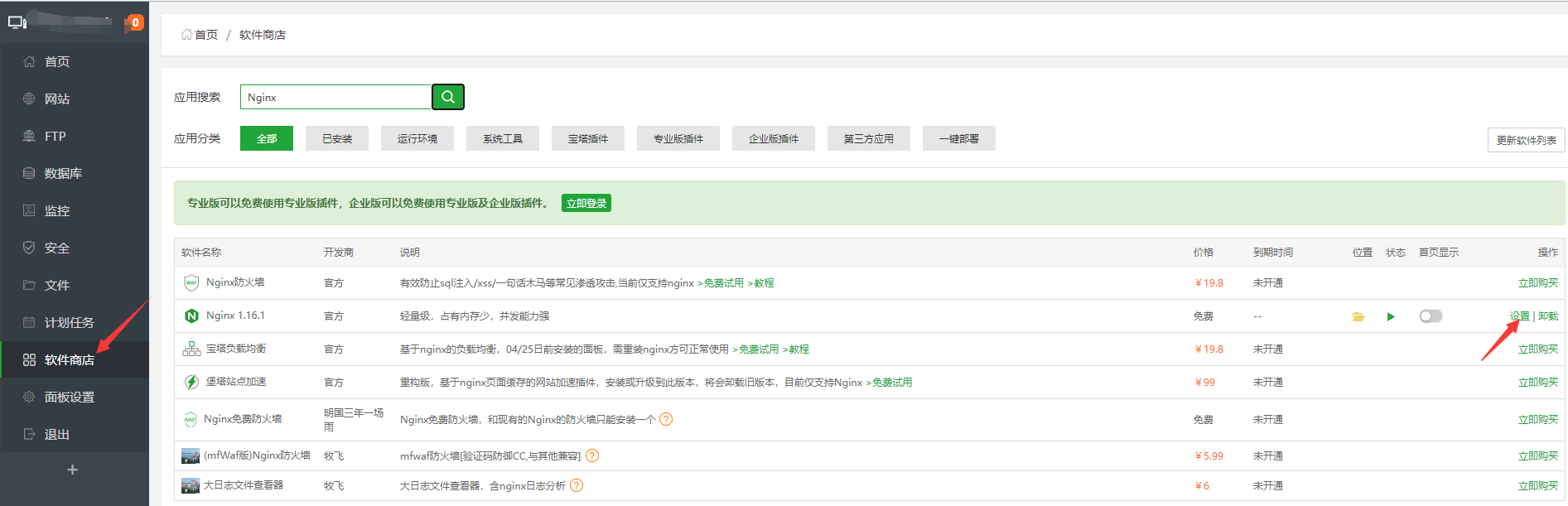The image size is (1568, 506).
Task: Click the 宝塔负载均衡 network icon
Action: coord(191,349)
